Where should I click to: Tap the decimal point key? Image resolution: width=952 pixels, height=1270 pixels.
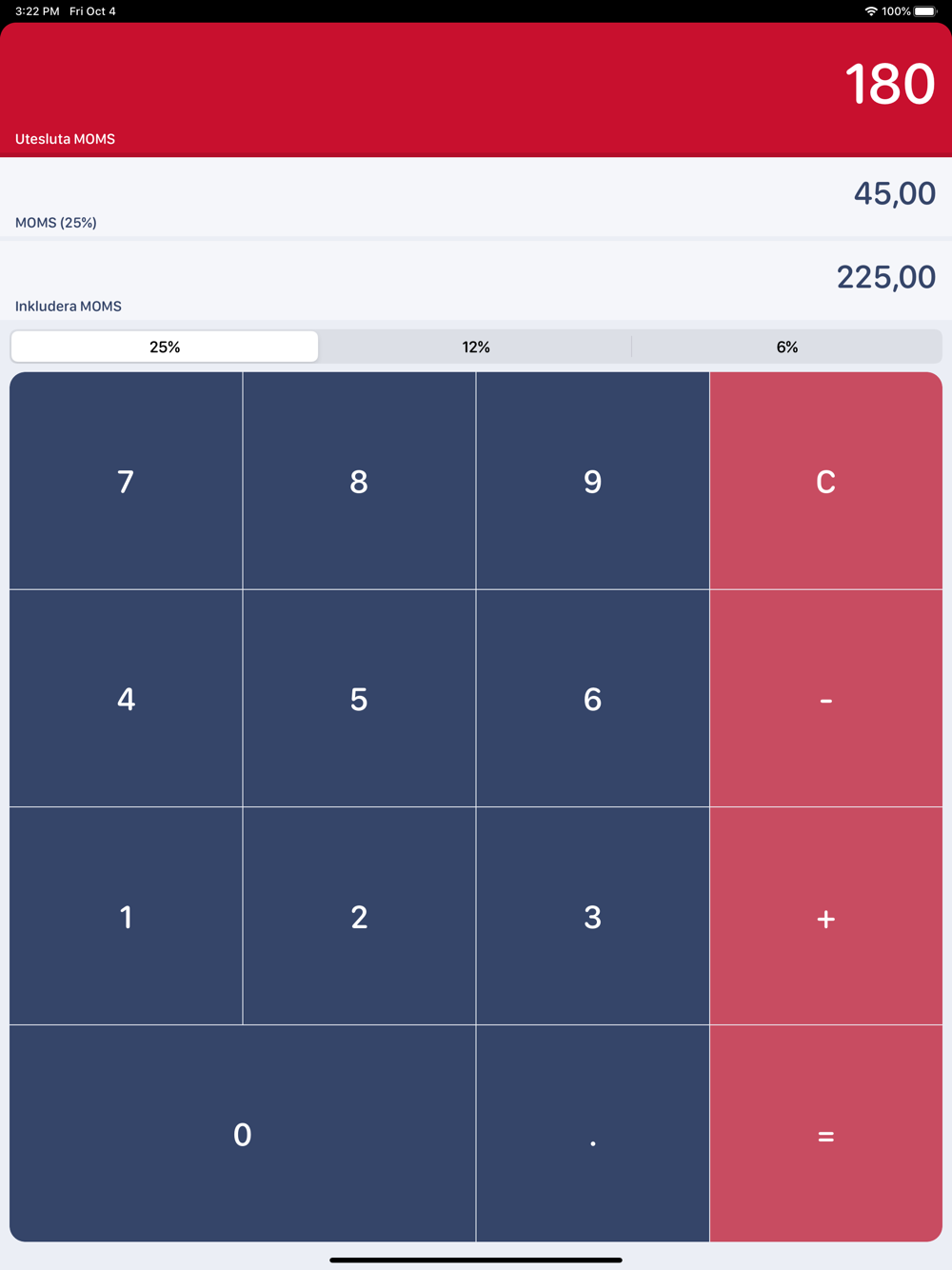coord(592,1134)
